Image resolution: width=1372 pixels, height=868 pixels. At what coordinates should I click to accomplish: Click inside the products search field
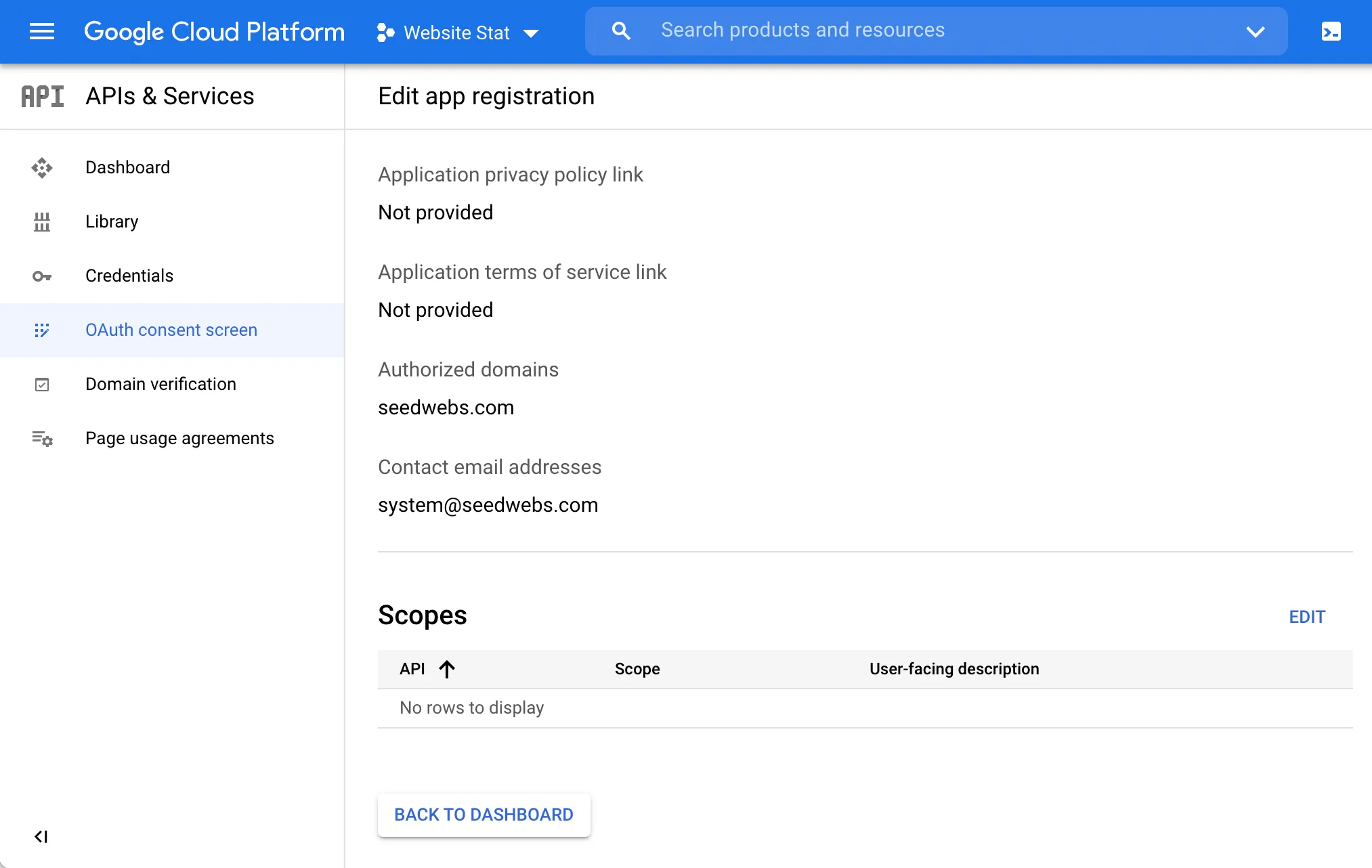pyautogui.click(x=880, y=30)
